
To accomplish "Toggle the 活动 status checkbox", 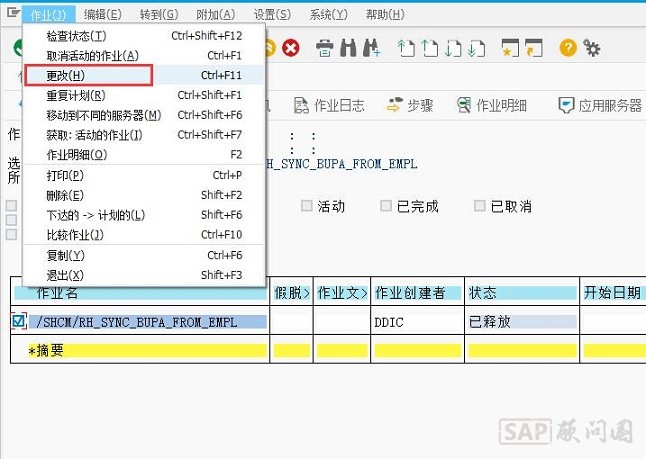I will [307, 206].
